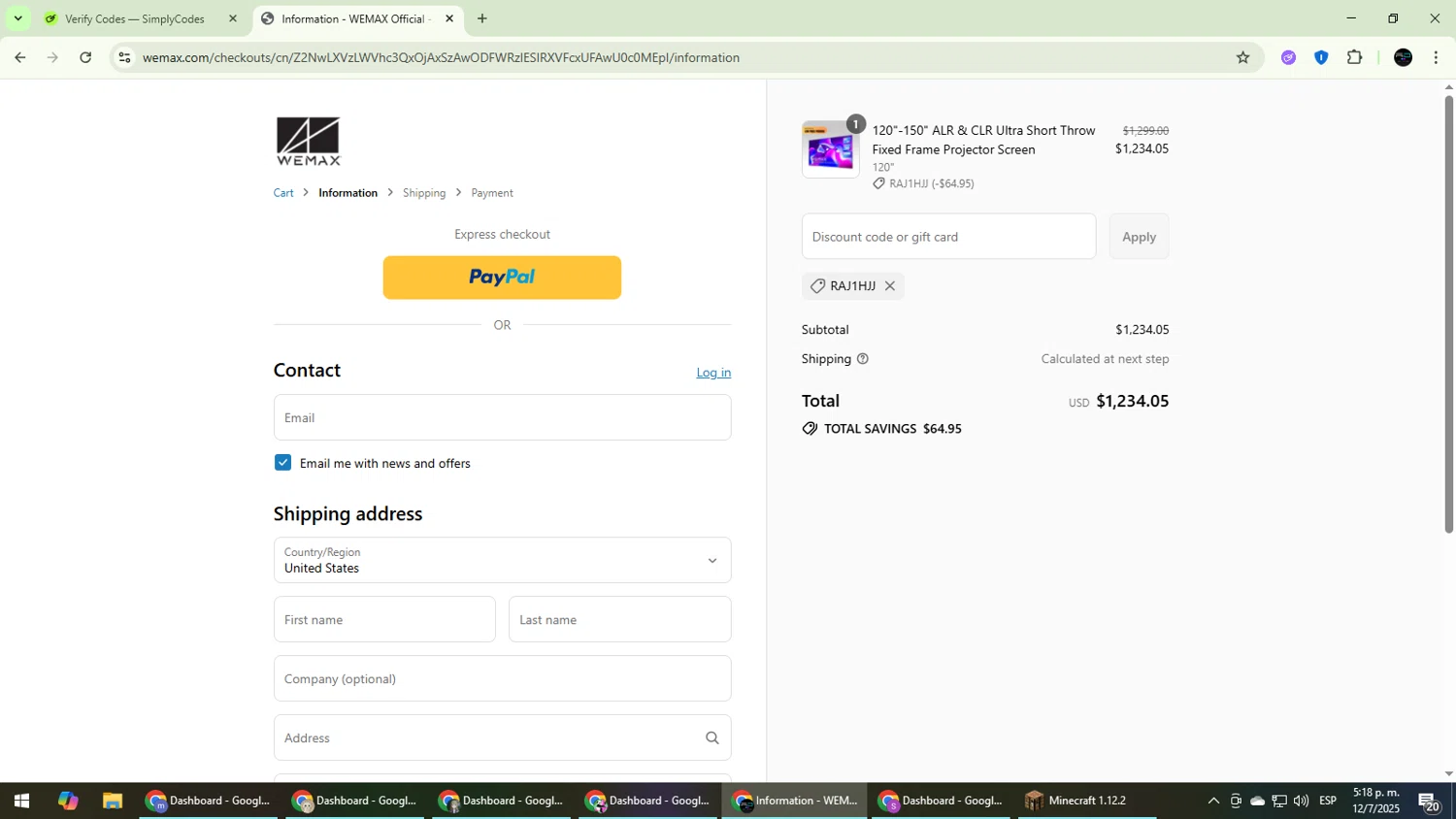Image resolution: width=1456 pixels, height=819 pixels.
Task: Click the Information breadcrumb step
Action: [x=347, y=193]
